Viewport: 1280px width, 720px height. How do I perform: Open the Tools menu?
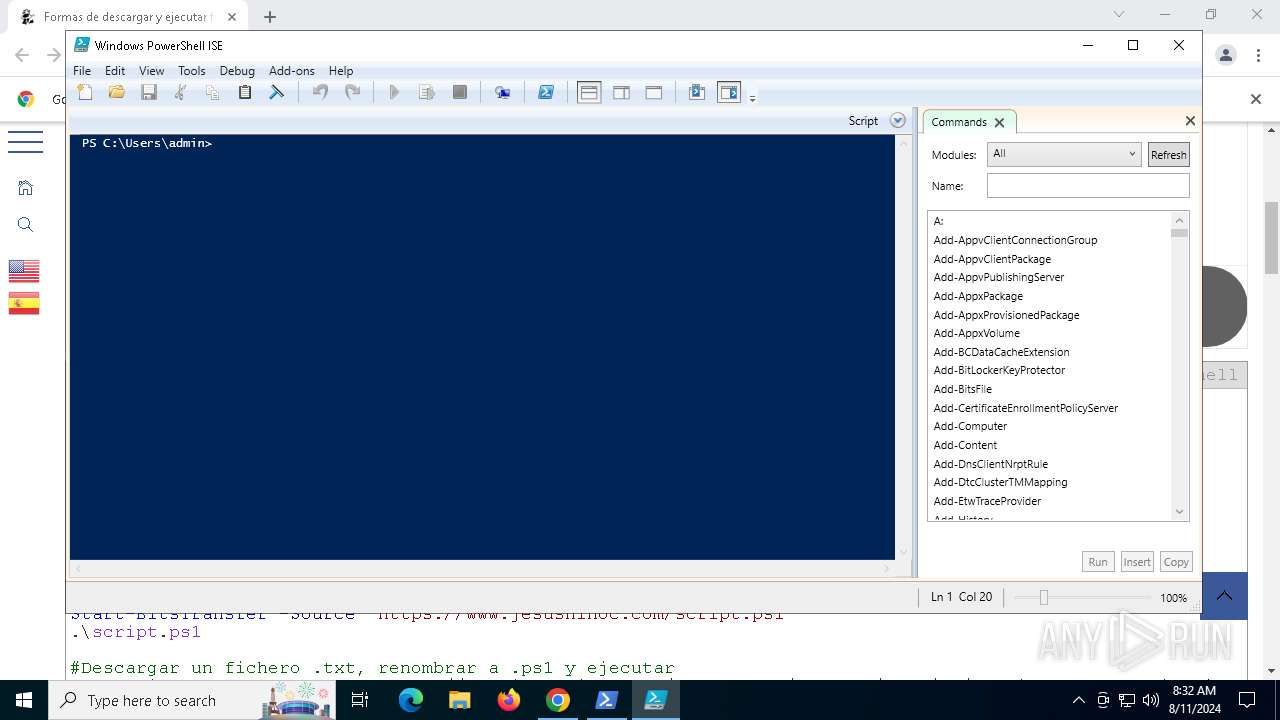pos(192,71)
